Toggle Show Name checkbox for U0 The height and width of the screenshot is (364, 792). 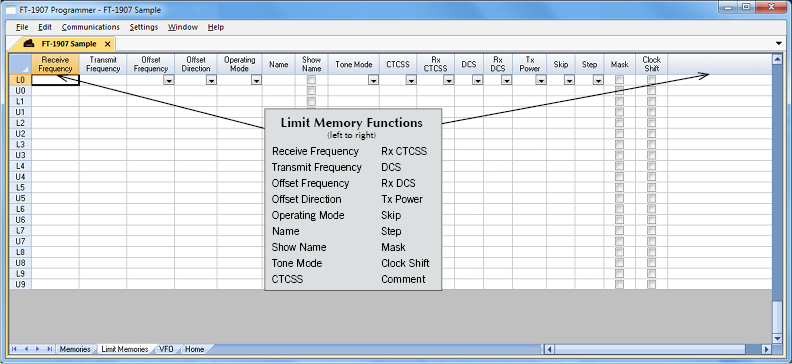click(x=311, y=90)
